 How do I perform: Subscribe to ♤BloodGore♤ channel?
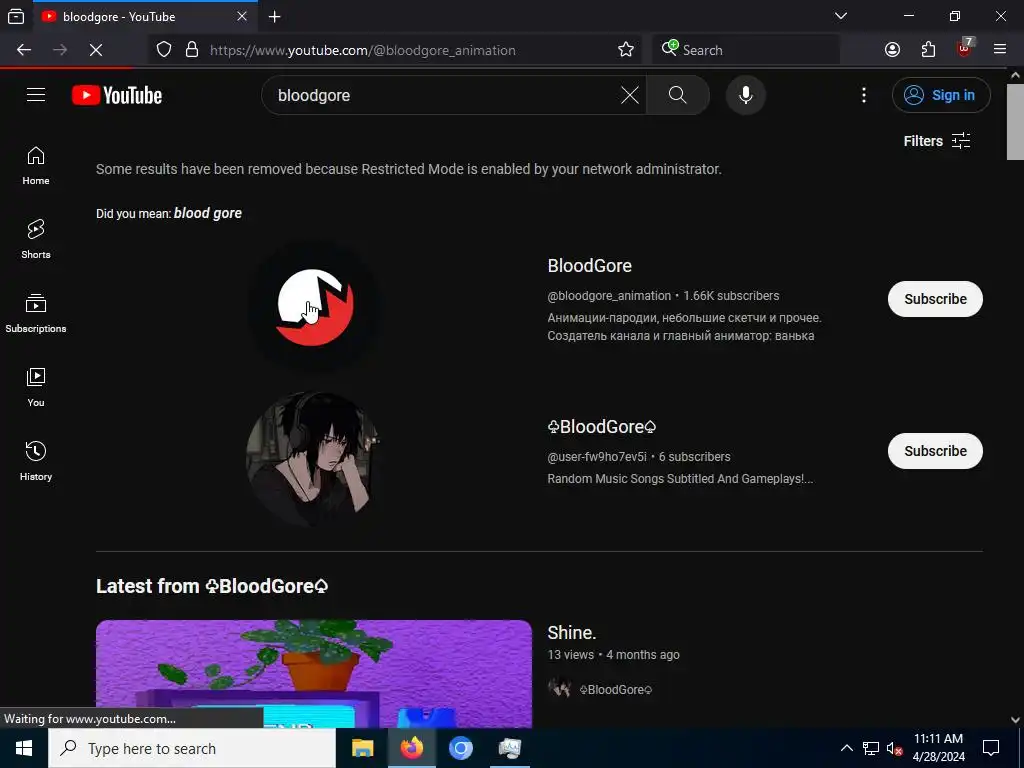[935, 451]
